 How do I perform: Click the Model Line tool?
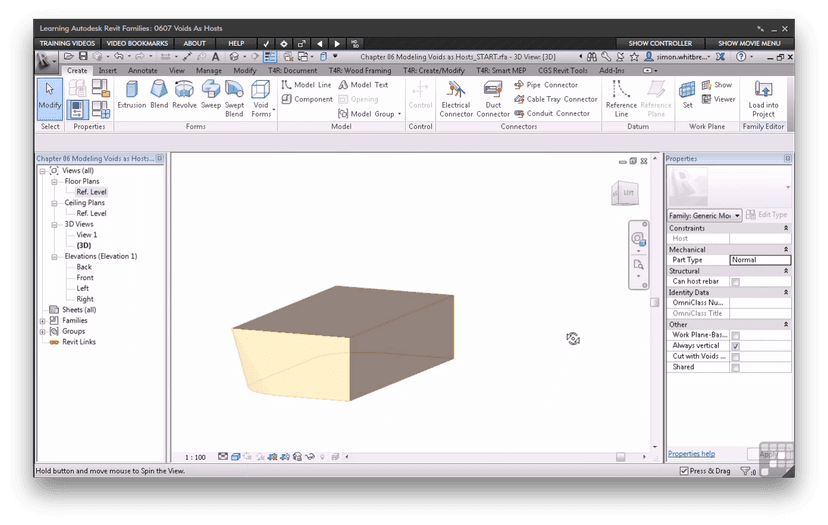point(306,85)
